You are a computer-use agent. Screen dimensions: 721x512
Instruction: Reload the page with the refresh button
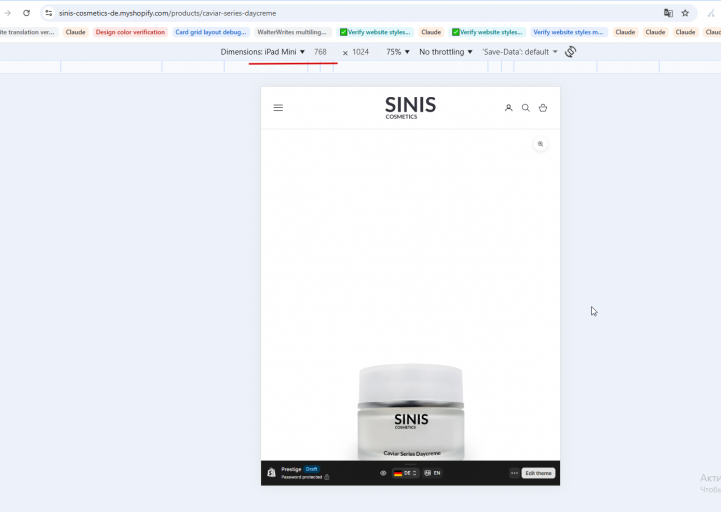[x=27, y=13]
